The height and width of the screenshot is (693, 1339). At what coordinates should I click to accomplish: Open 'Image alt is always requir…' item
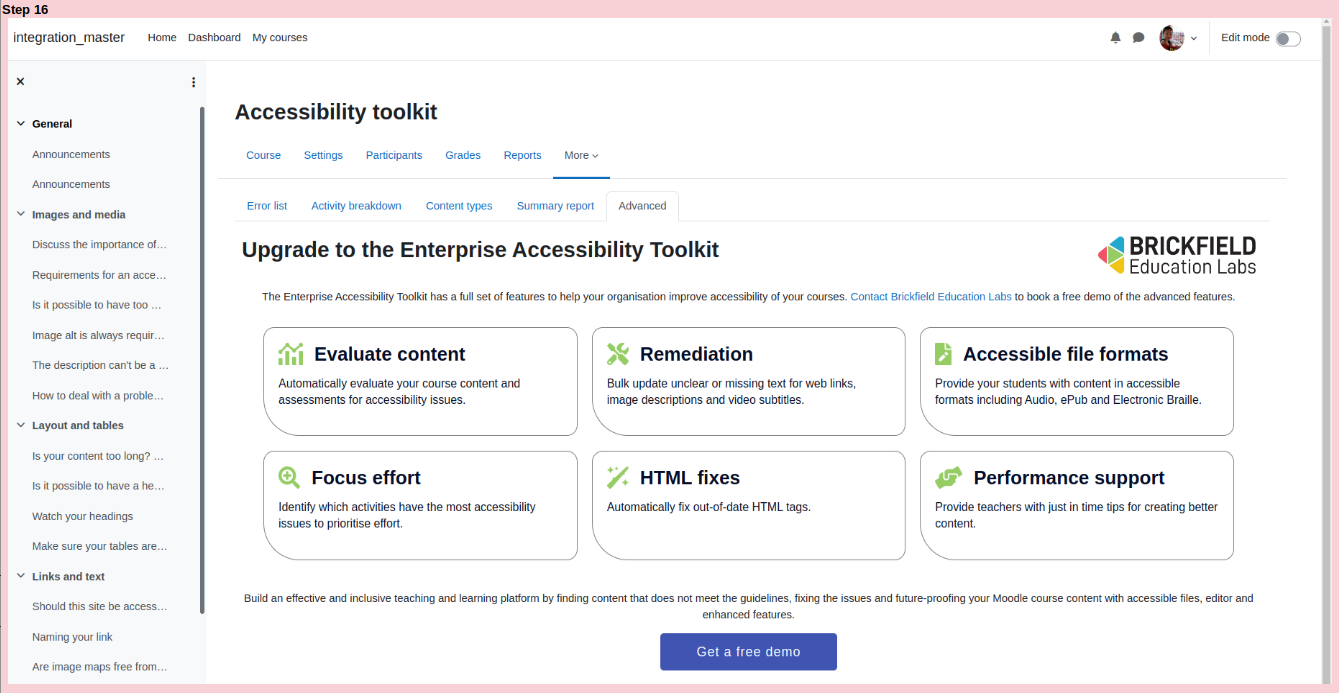[x=99, y=335]
